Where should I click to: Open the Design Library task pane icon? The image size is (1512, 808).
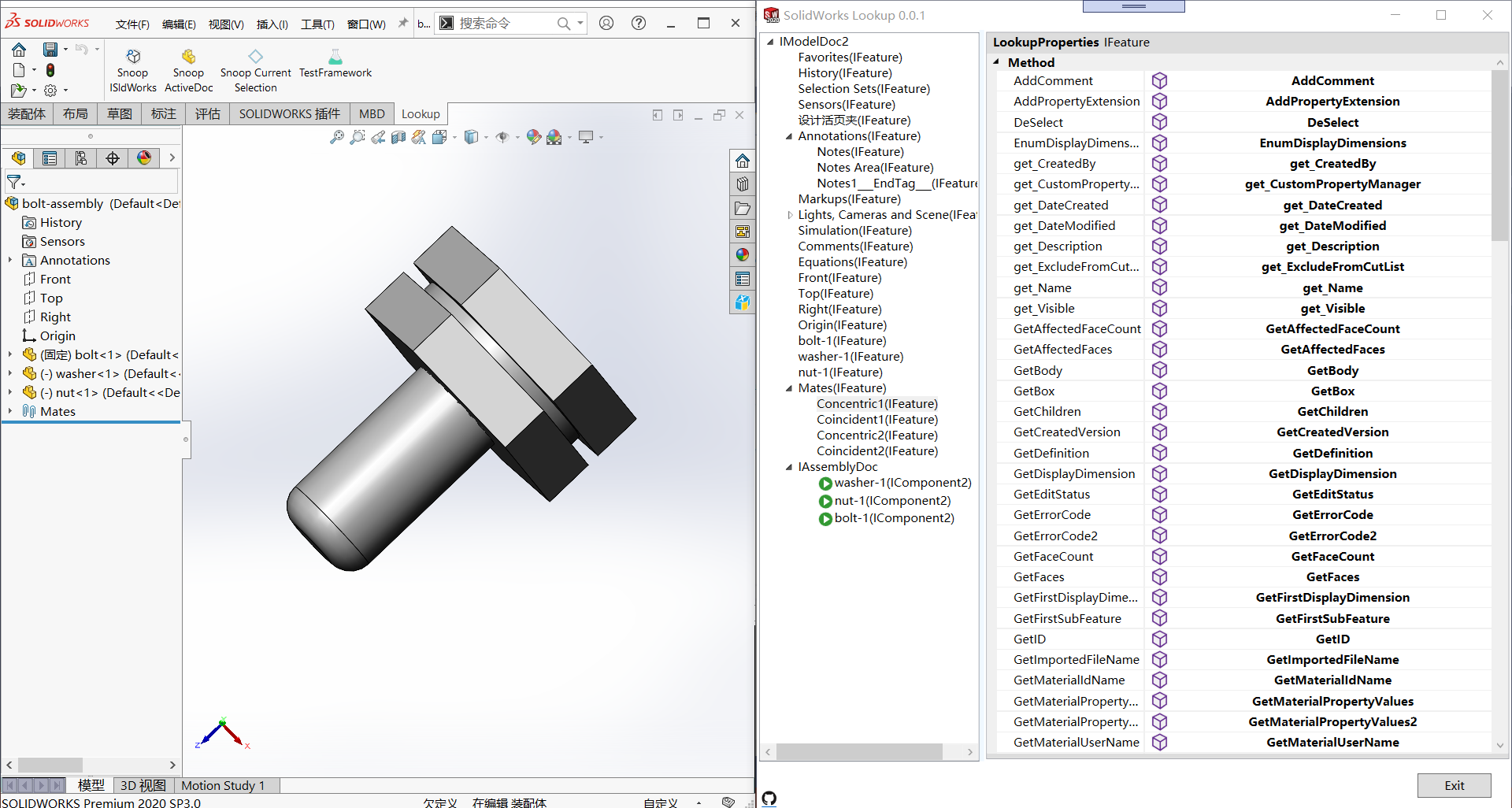743,184
